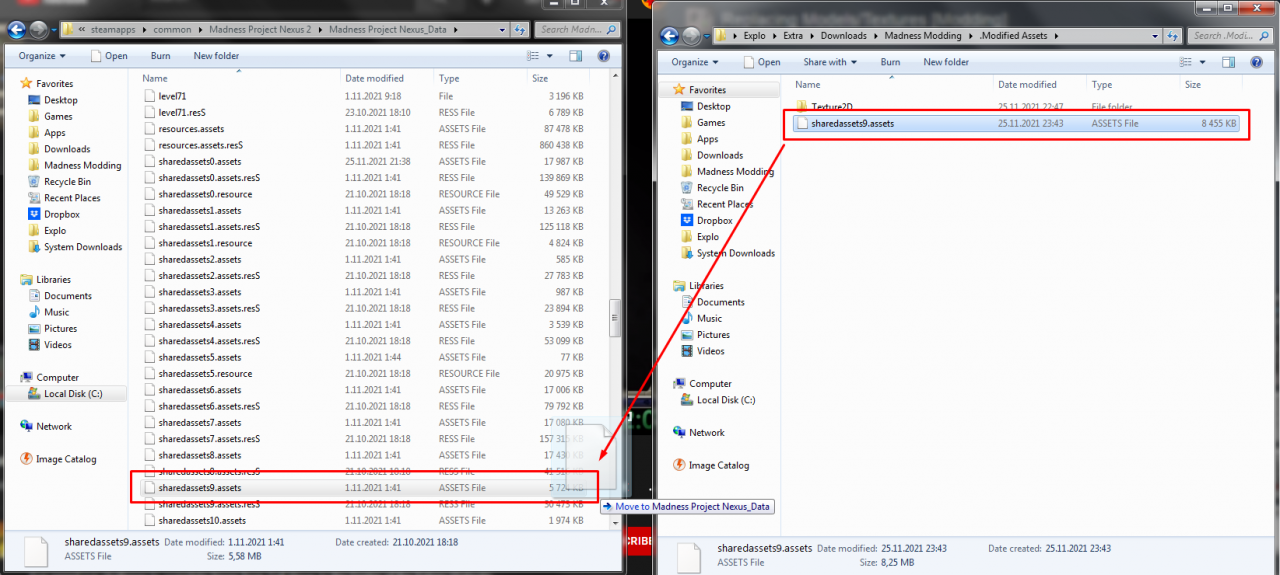The height and width of the screenshot is (575, 1280).
Task: Click the Back arrow in the Madness Project Nexus_Data window
Action: [16, 30]
